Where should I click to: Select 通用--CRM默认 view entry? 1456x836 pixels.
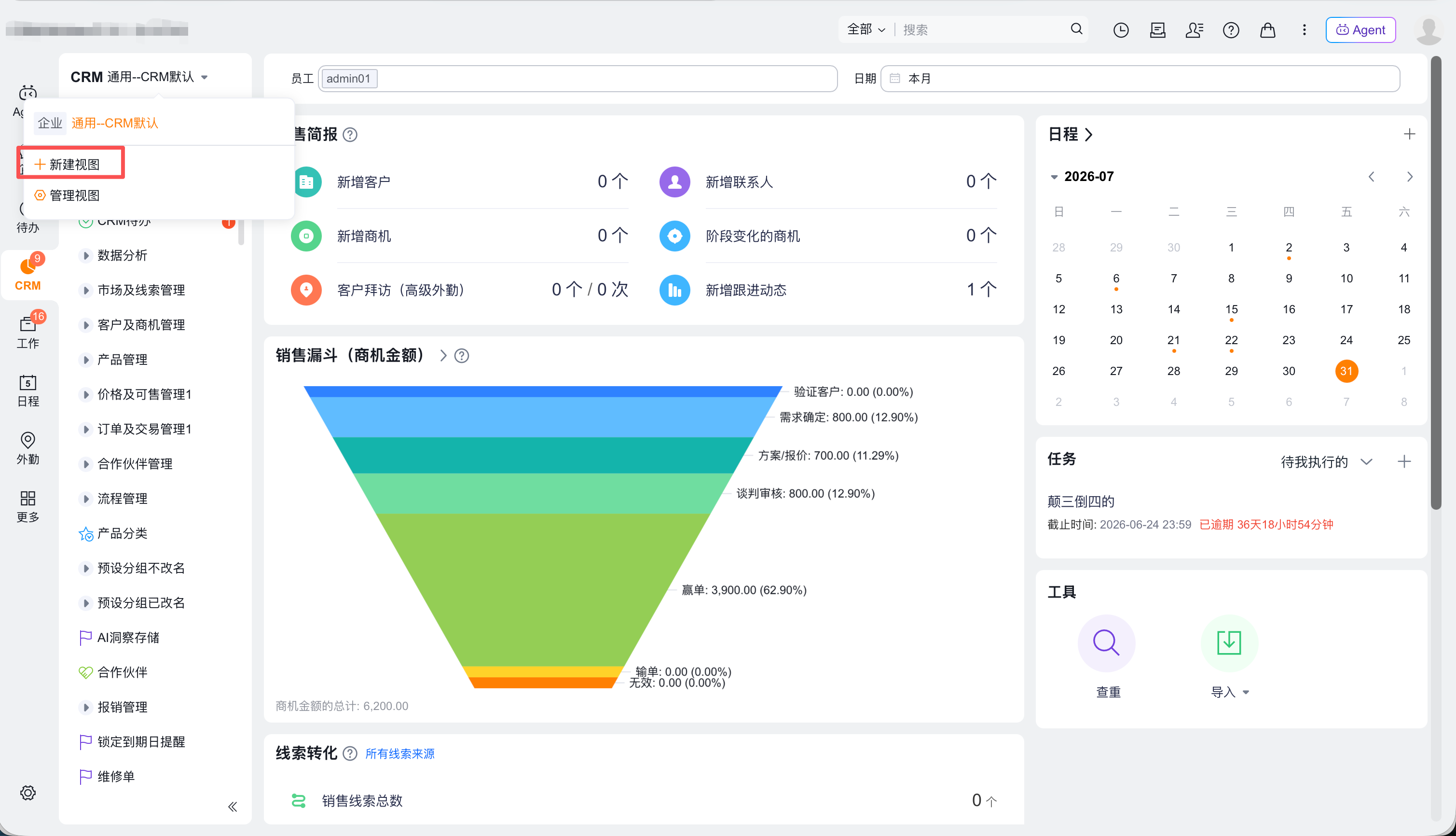(x=114, y=123)
